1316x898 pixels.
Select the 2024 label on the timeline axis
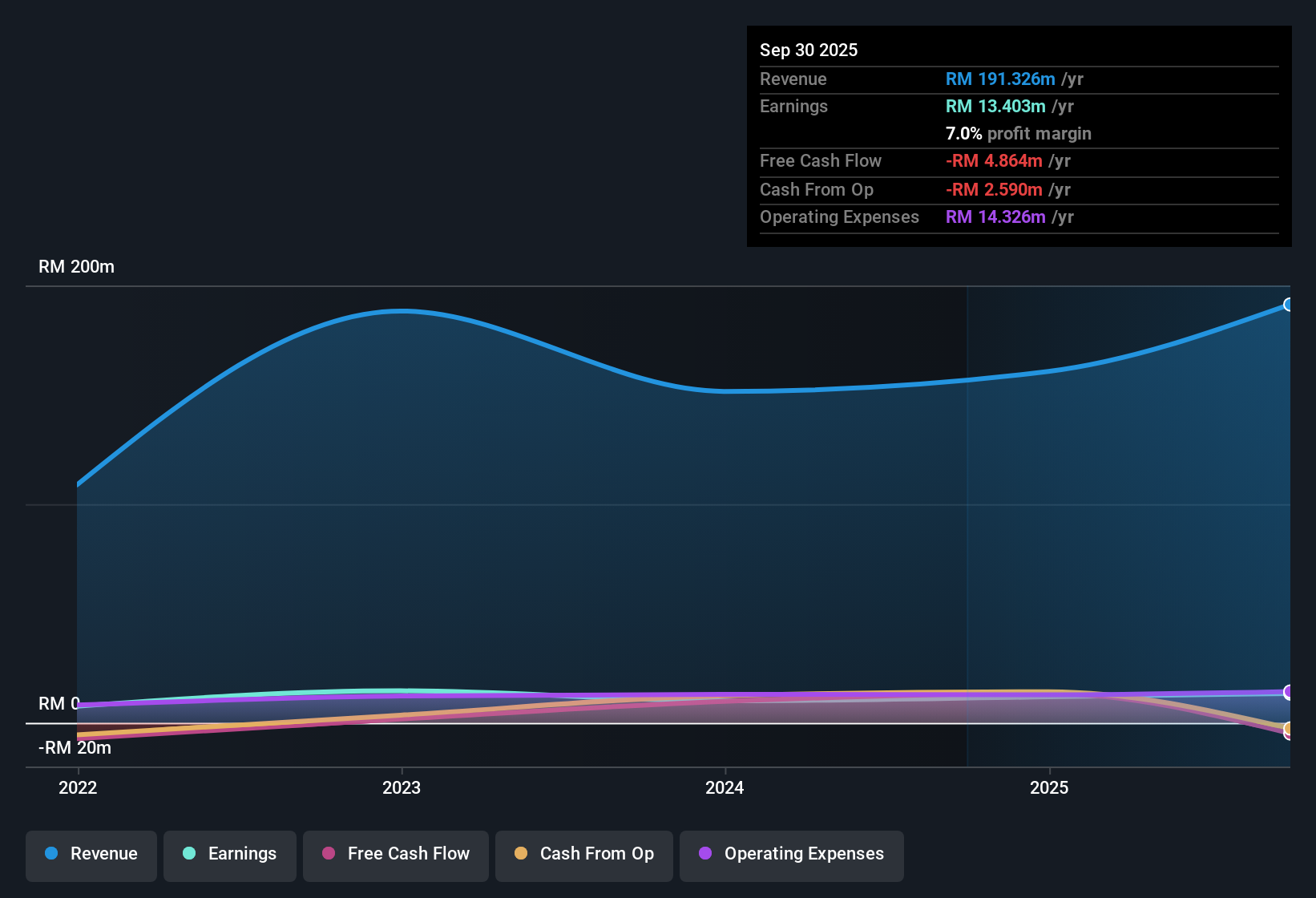pyautogui.click(x=724, y=788)
